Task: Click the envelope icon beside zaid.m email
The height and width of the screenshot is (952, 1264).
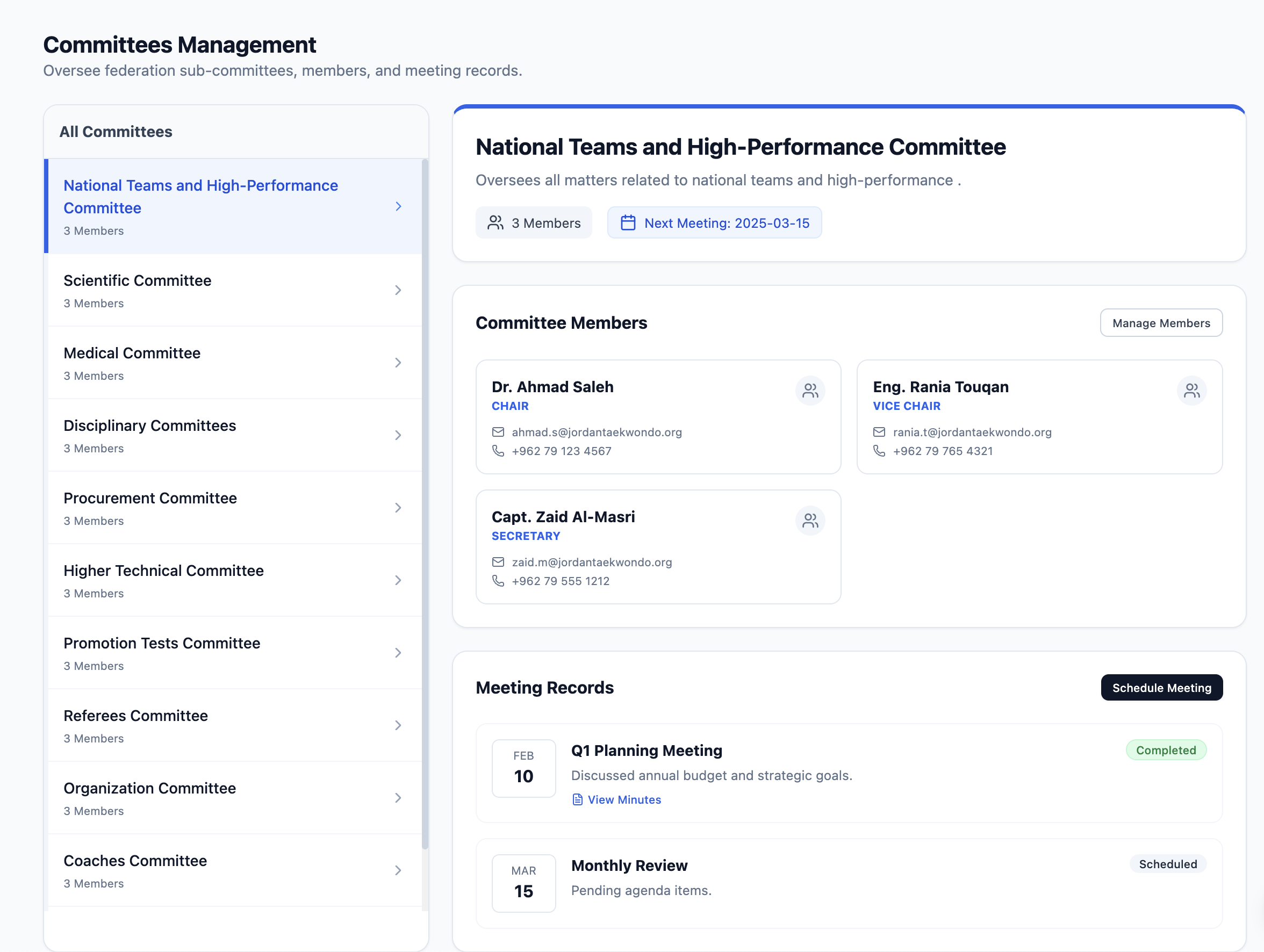Action: 498,562
